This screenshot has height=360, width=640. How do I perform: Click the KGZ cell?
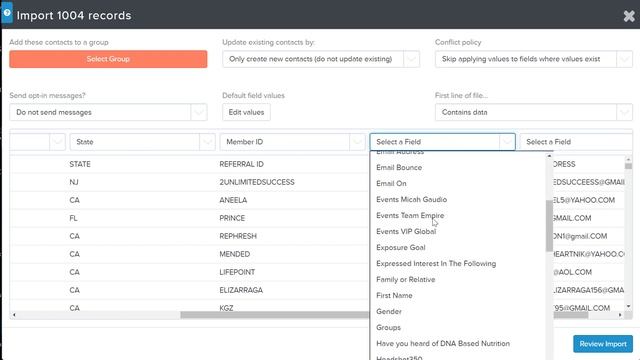coord(226,308)
